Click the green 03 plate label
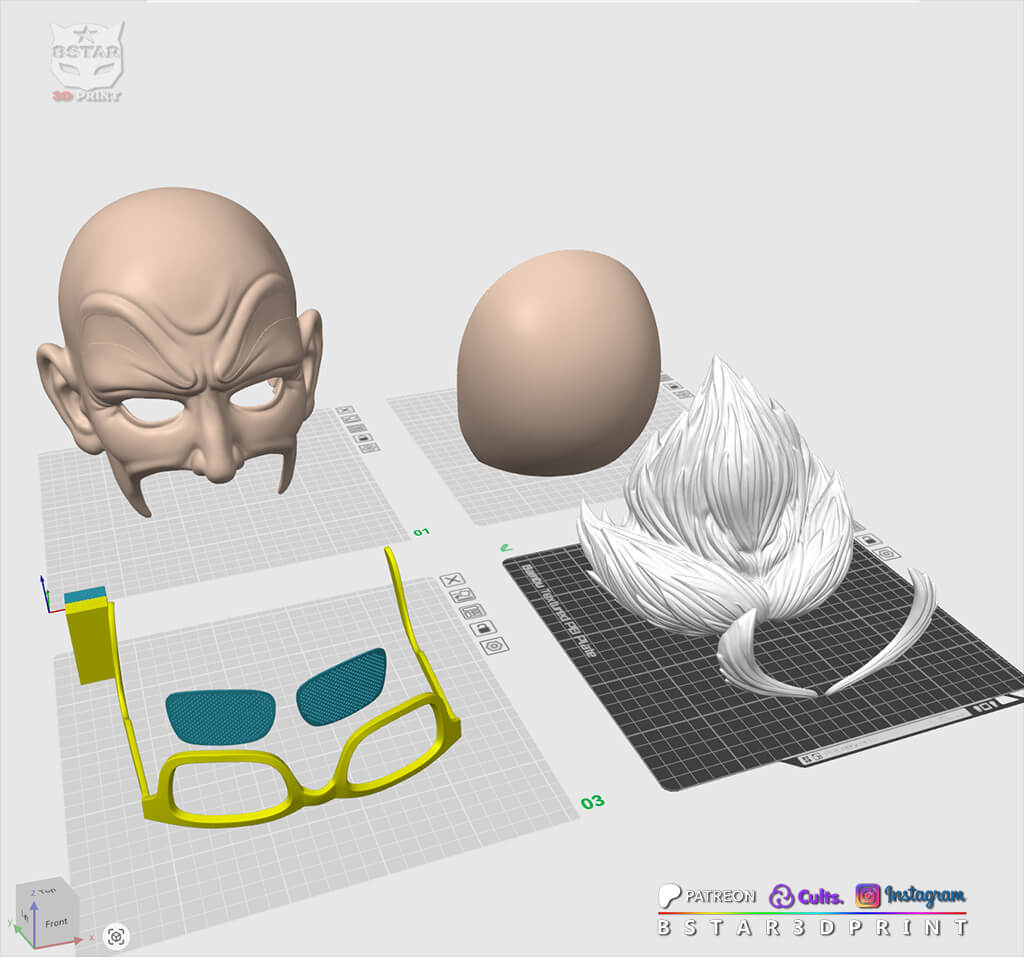1024x957 pixels. (592, 802)
